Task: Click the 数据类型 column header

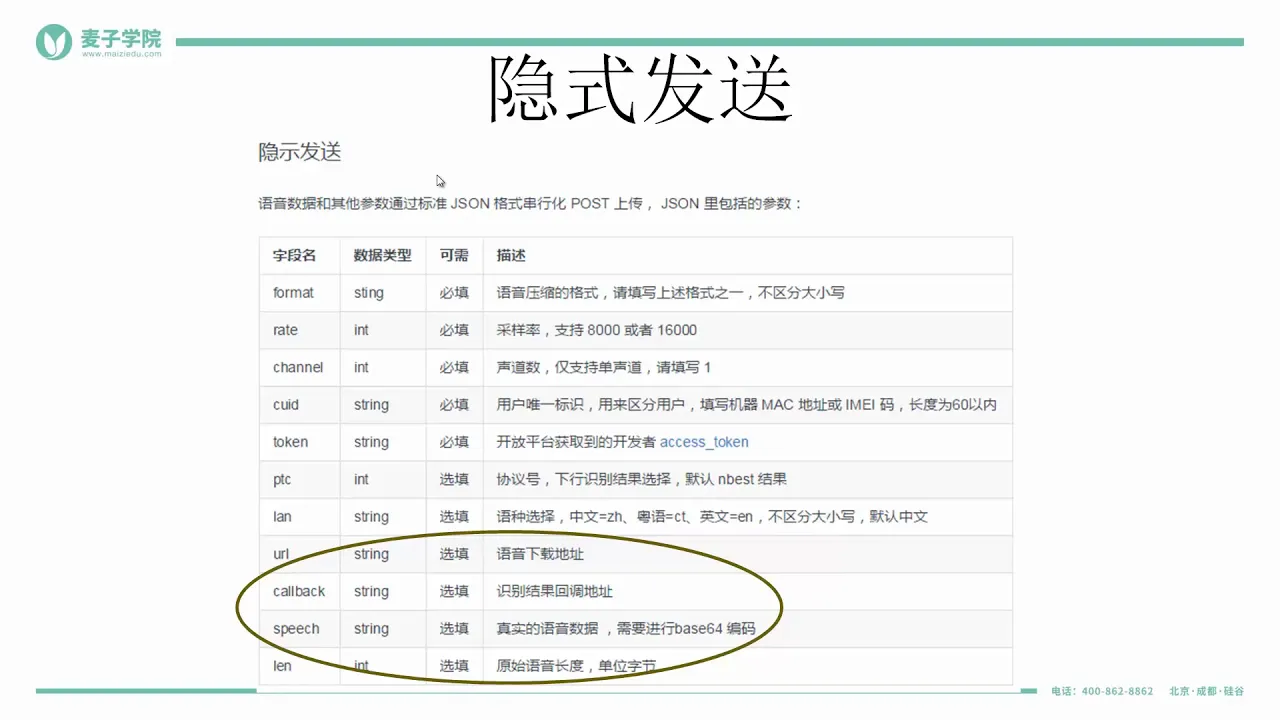Action: pos(382,256)
